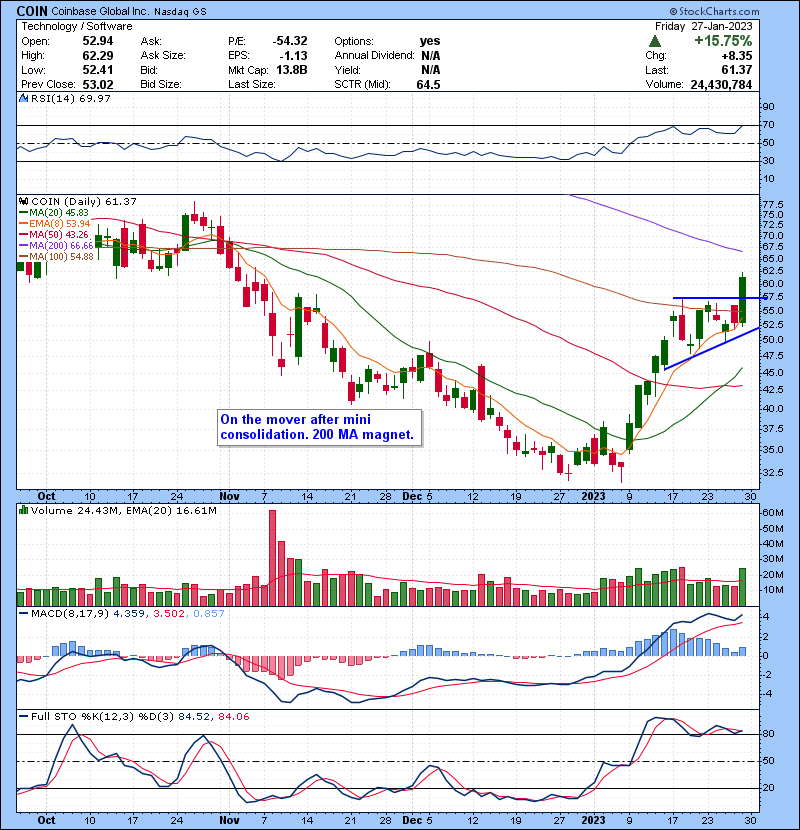Click the 77.5 price axis label
The image size is (800, 830).
tap(774, 204)
